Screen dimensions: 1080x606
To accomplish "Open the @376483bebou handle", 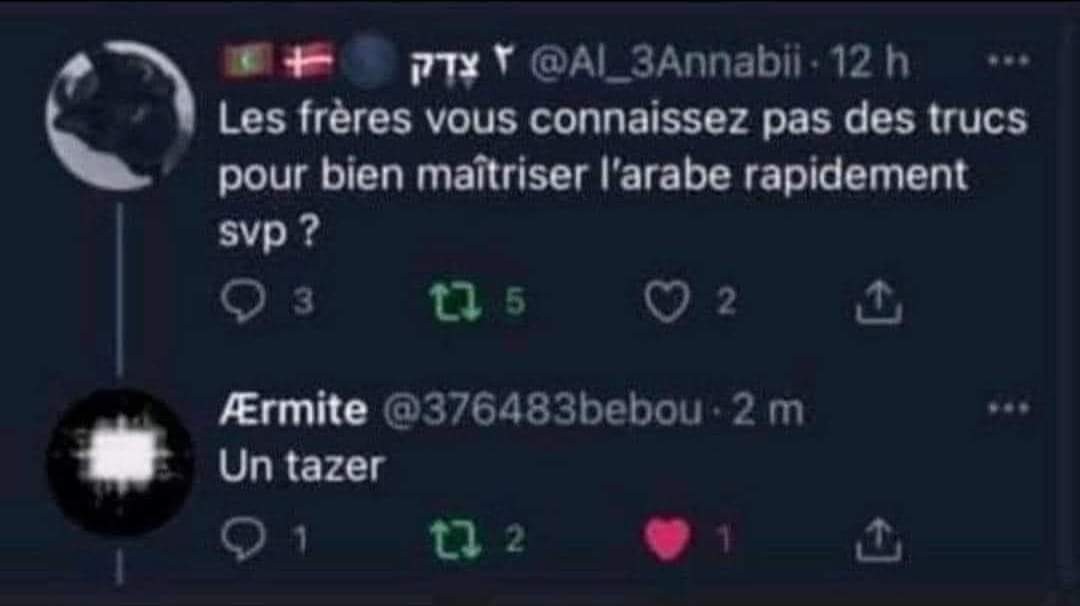I will pyautogui.click(x=542, y=410).
